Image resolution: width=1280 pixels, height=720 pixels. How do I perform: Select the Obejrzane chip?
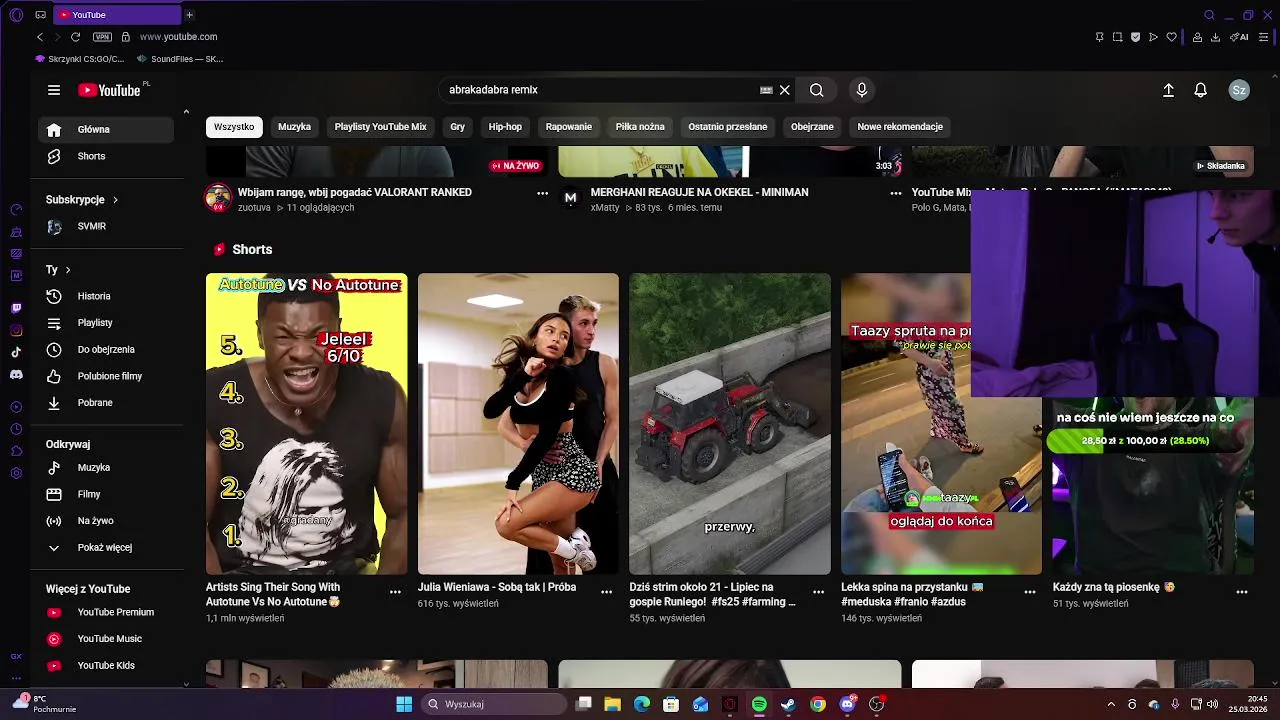(x=812, y=127)
